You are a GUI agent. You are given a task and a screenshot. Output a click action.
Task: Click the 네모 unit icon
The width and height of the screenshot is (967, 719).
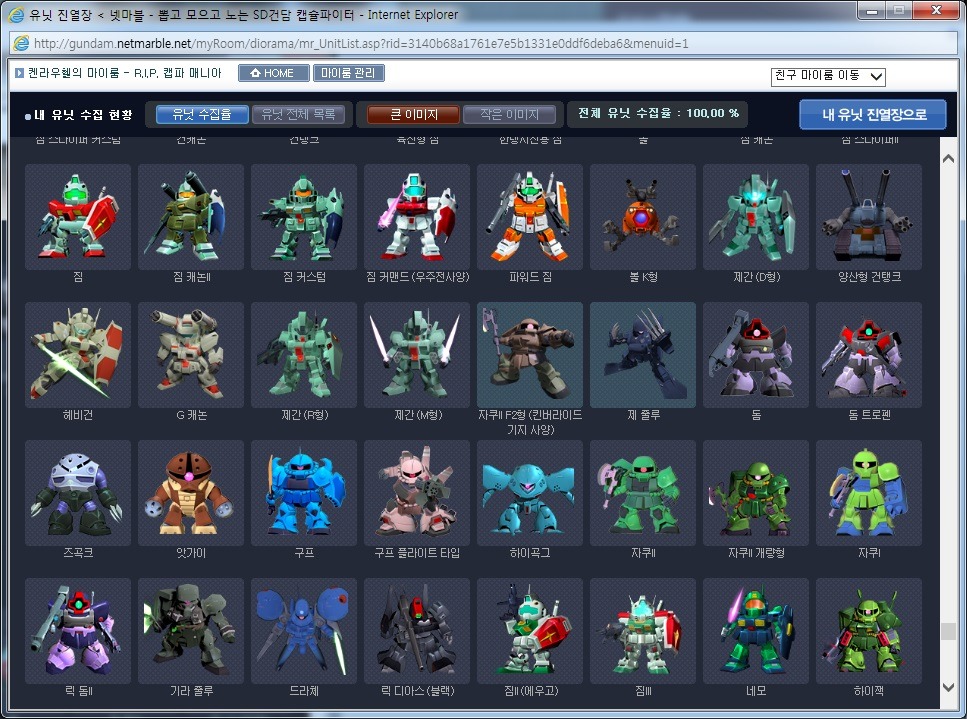[x=756, y=630]
